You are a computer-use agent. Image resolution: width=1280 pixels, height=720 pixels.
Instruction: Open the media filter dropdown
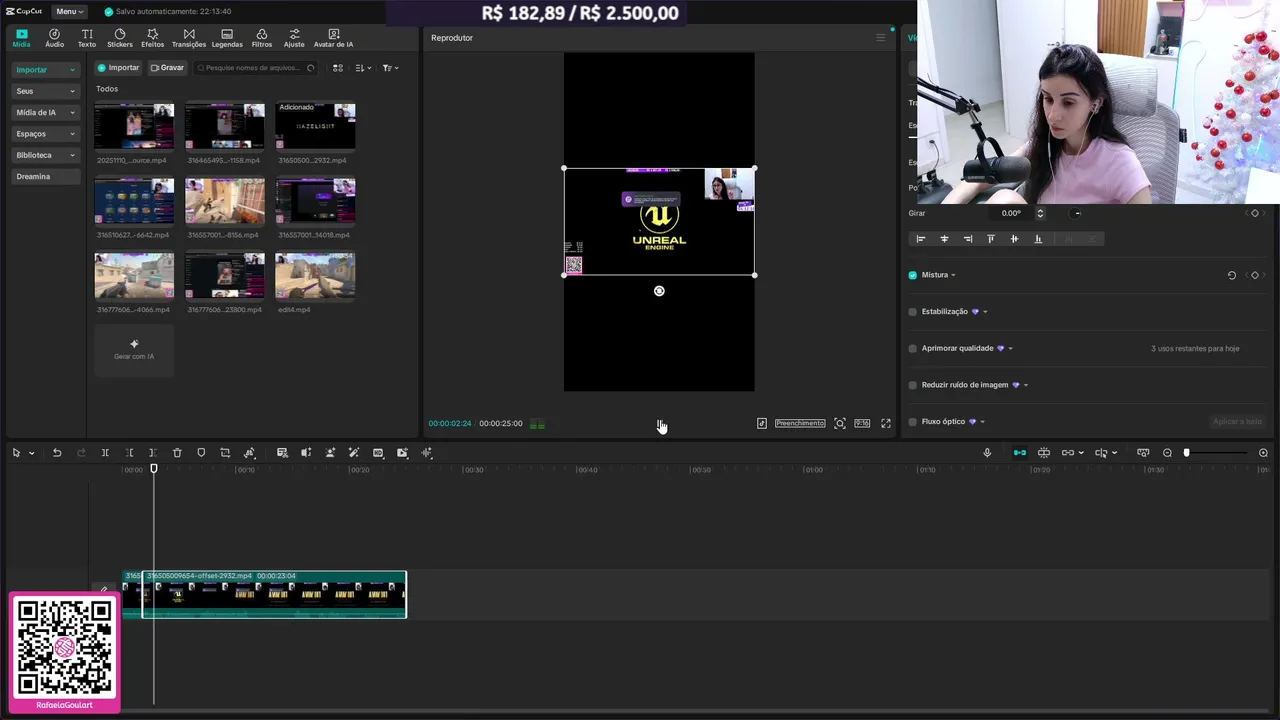pos(390,68)
